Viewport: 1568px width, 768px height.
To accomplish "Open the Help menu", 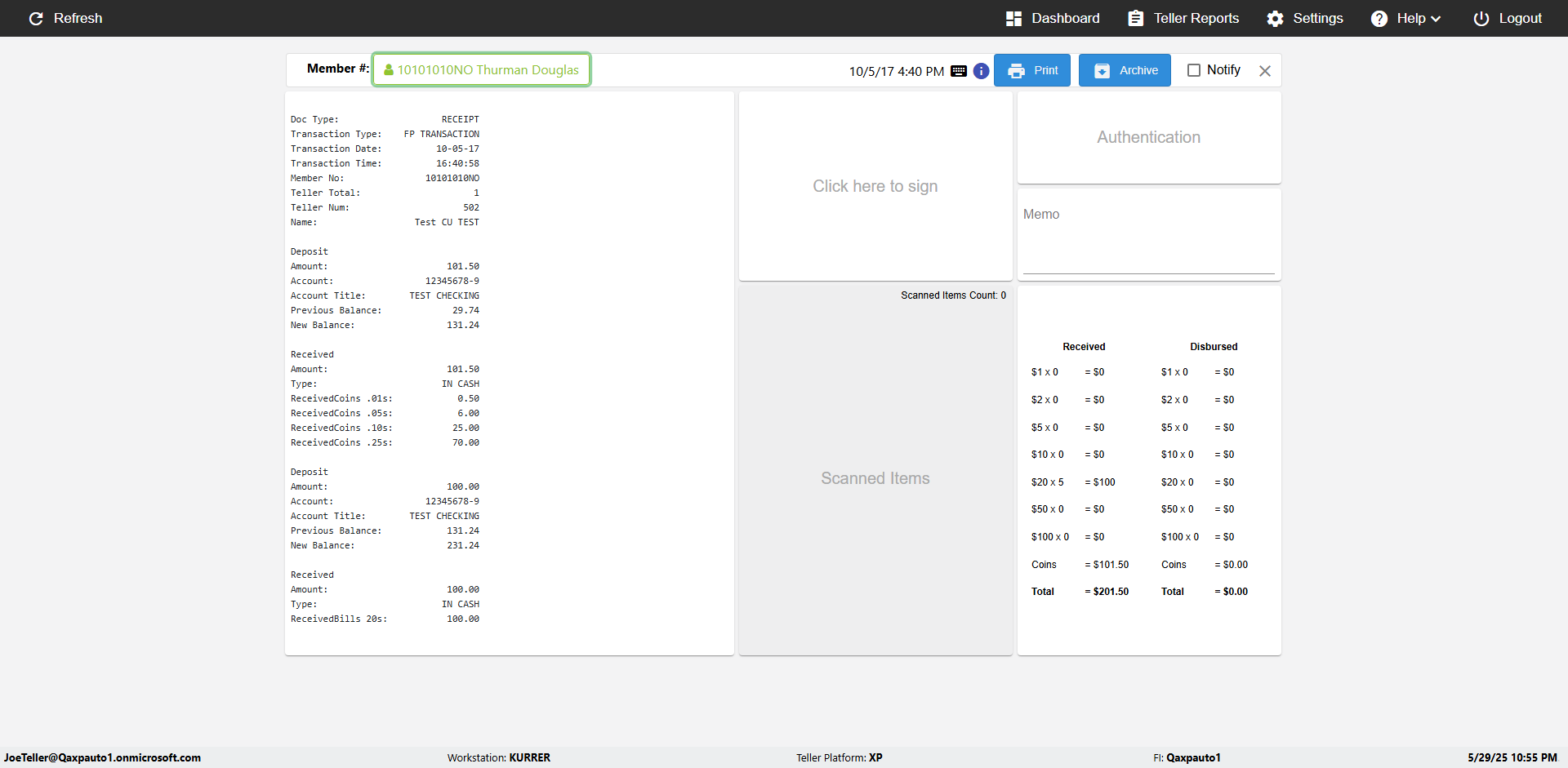I will [1405, 18].
